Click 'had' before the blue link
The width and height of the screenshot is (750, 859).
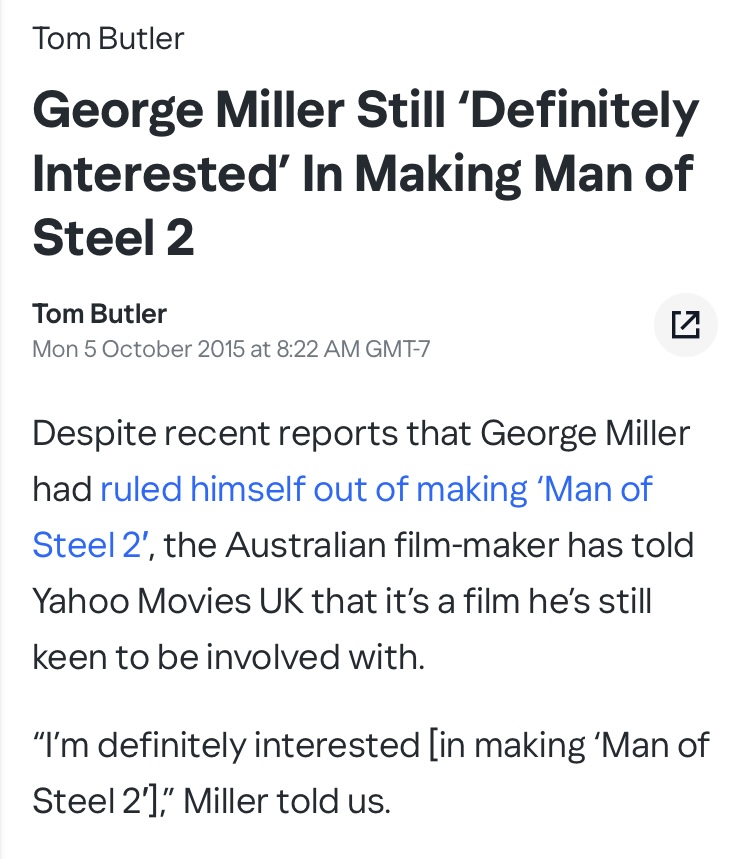point(61,489)
